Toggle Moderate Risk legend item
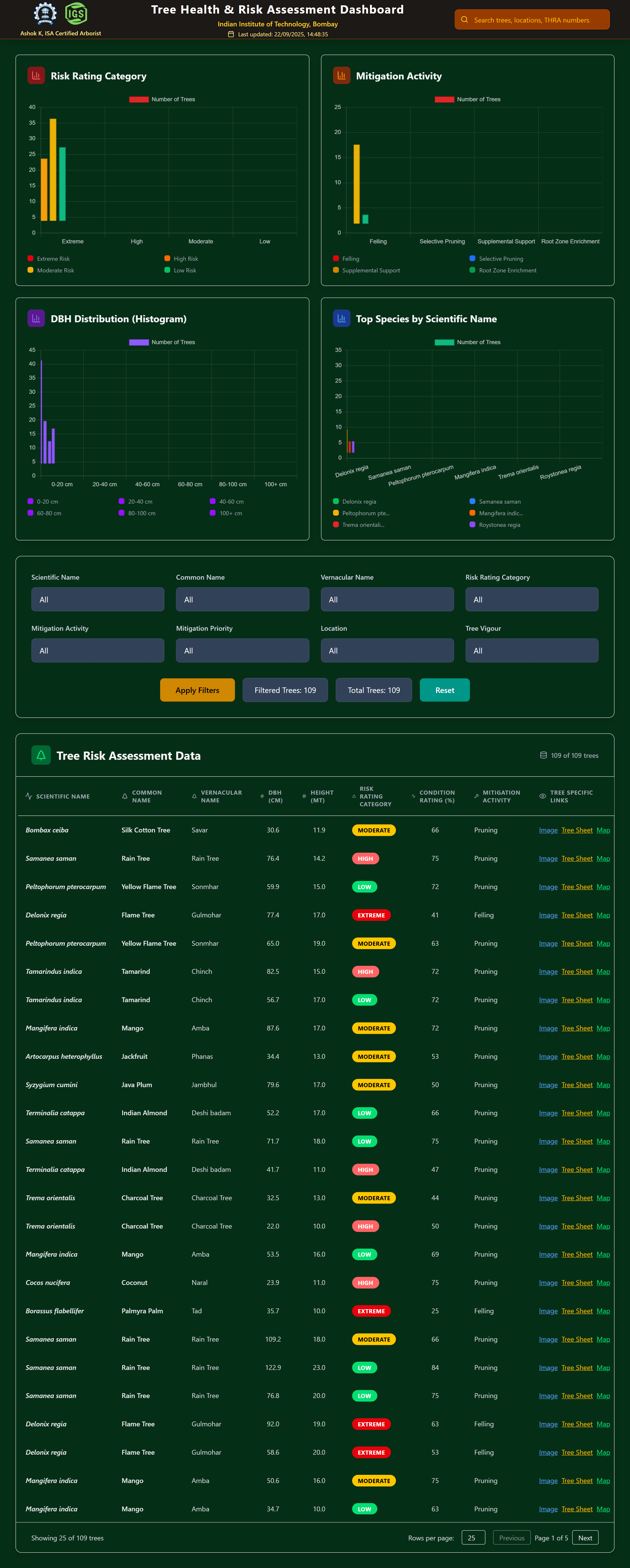The height and width of the screenshot is (1568, 630). 51,270
